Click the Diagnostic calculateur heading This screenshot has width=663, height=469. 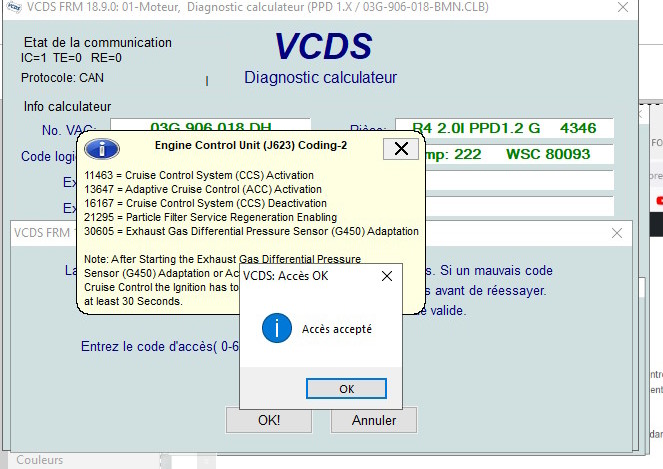click(321, 77)
